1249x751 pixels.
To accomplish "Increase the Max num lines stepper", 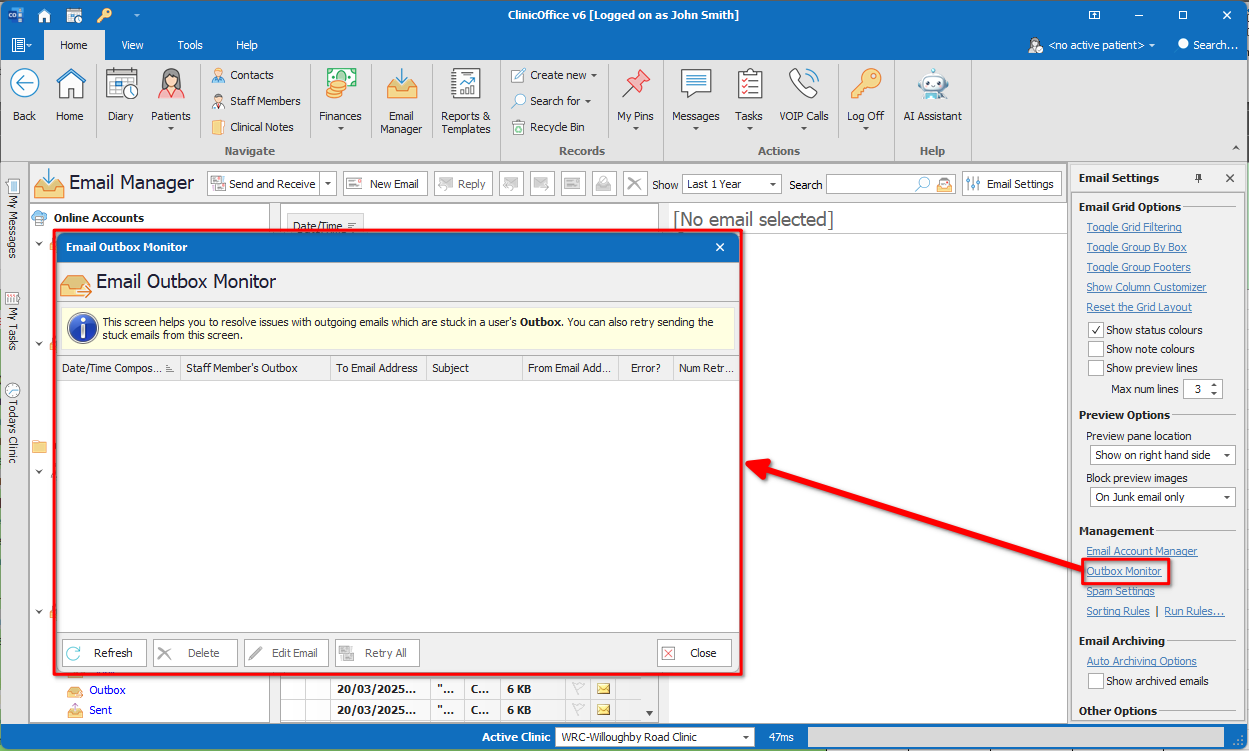I will point(1214,385).
